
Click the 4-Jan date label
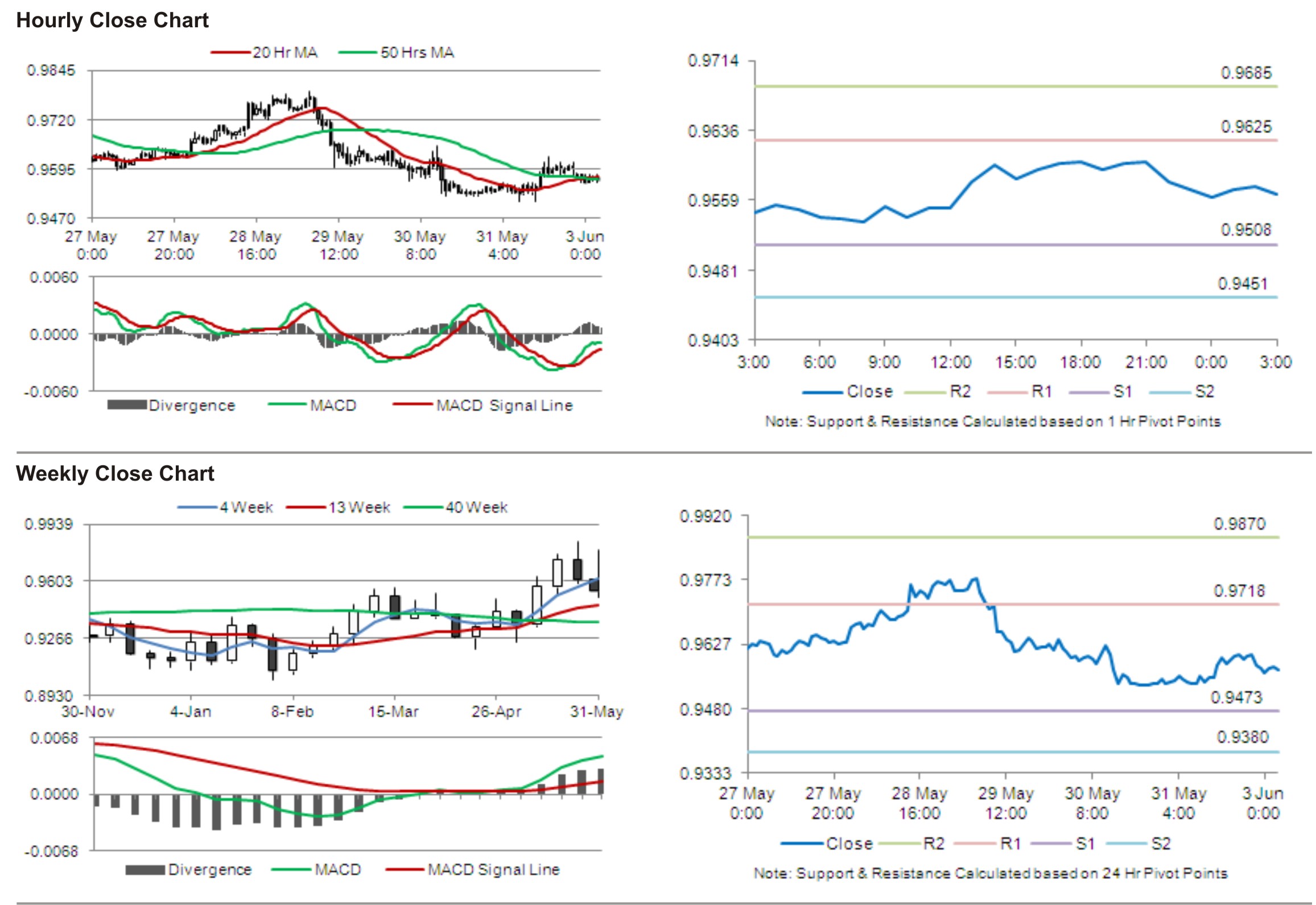(x=191, y=712)
